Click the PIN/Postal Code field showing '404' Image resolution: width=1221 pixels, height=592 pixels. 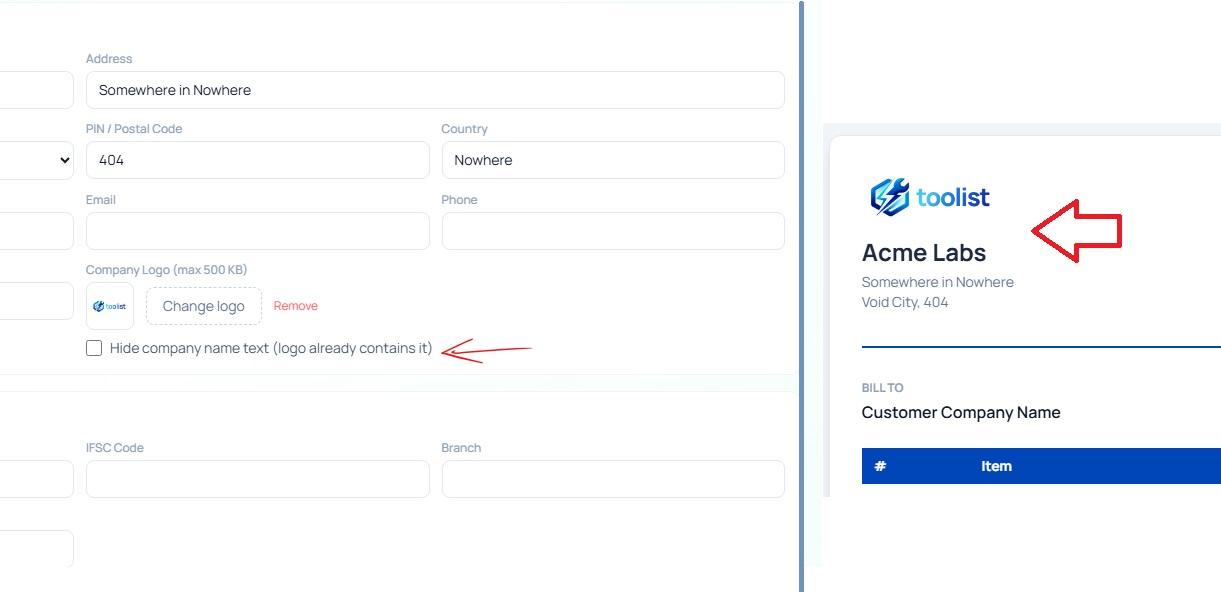point(257,160)
